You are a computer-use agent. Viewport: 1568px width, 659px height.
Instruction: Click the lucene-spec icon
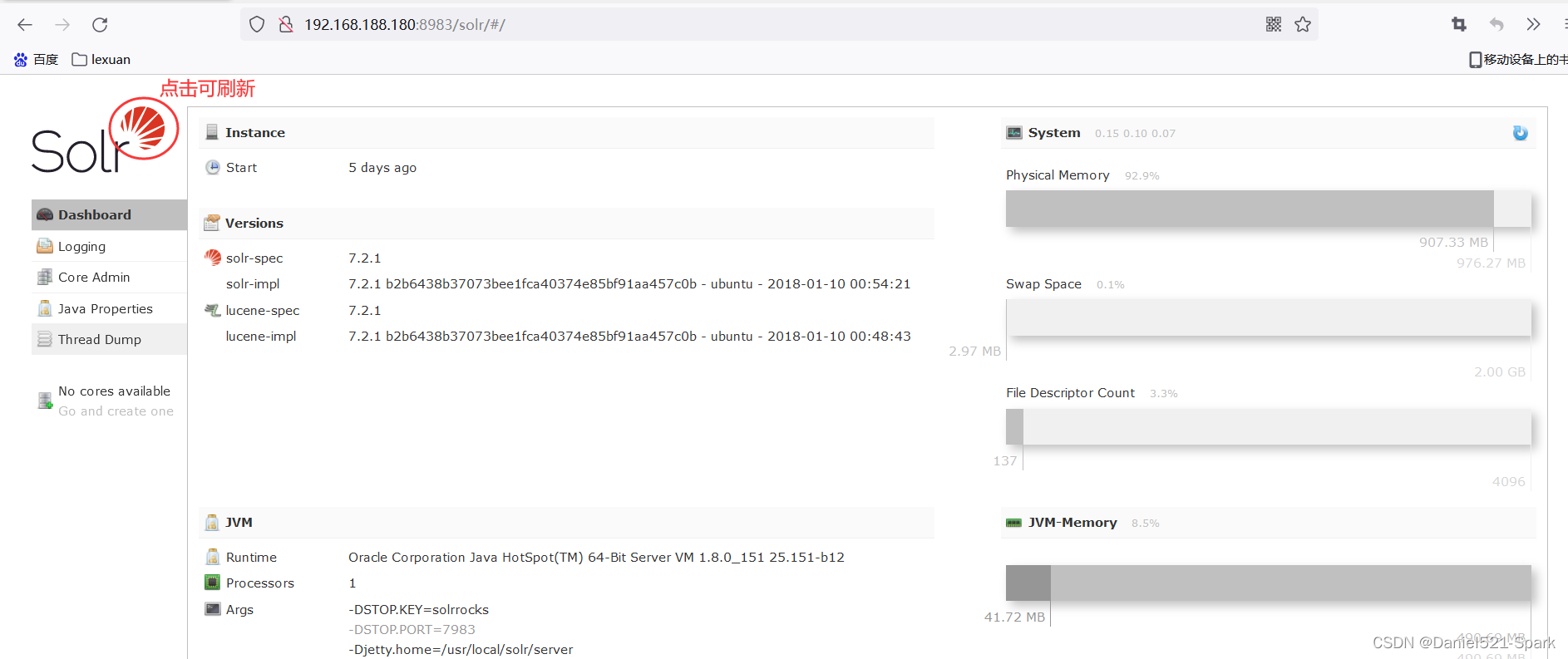pos(213,310)
